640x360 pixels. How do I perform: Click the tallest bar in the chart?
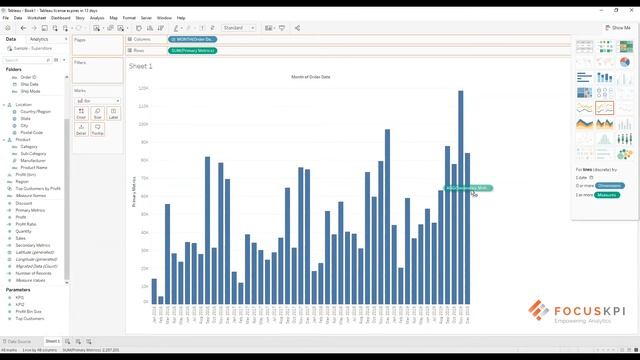click(x=460, y=197)
